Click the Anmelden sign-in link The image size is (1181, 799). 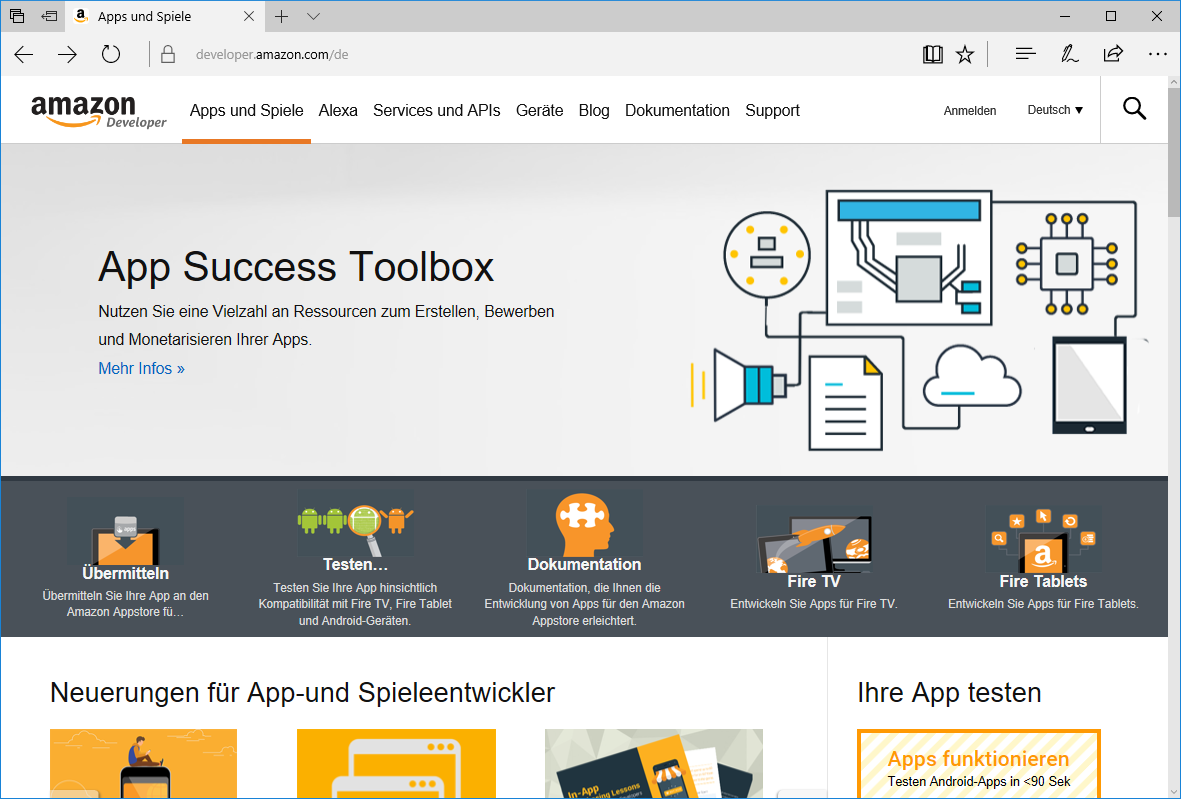coord(969,111)
